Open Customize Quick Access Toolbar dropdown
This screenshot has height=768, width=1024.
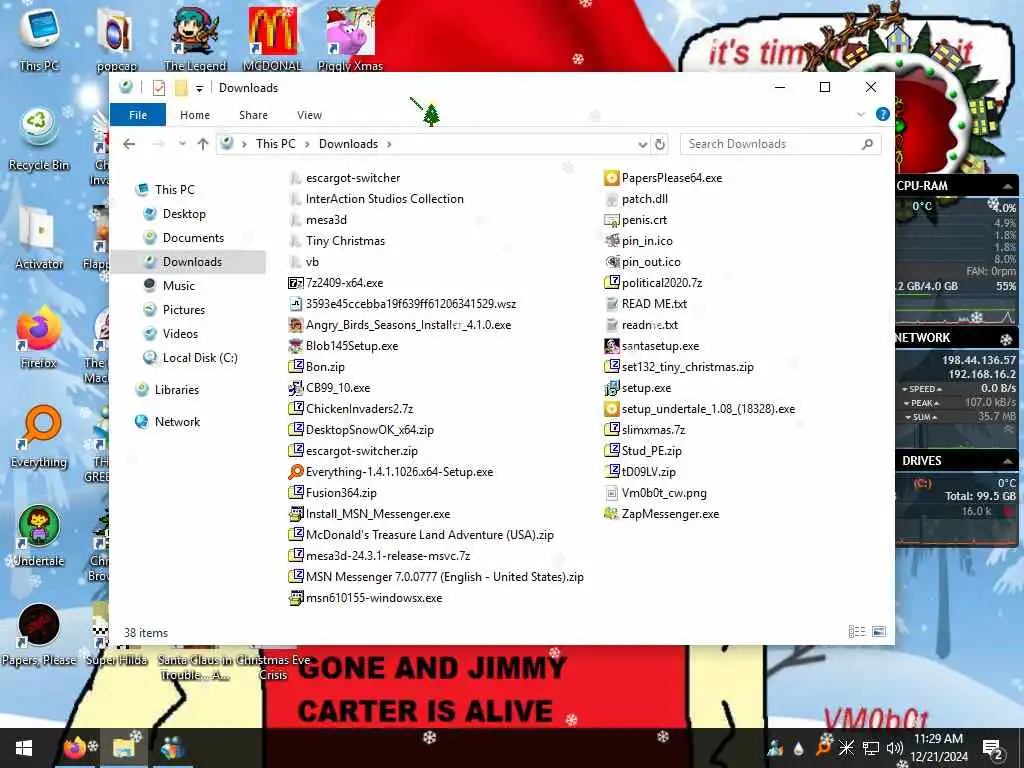199,88
